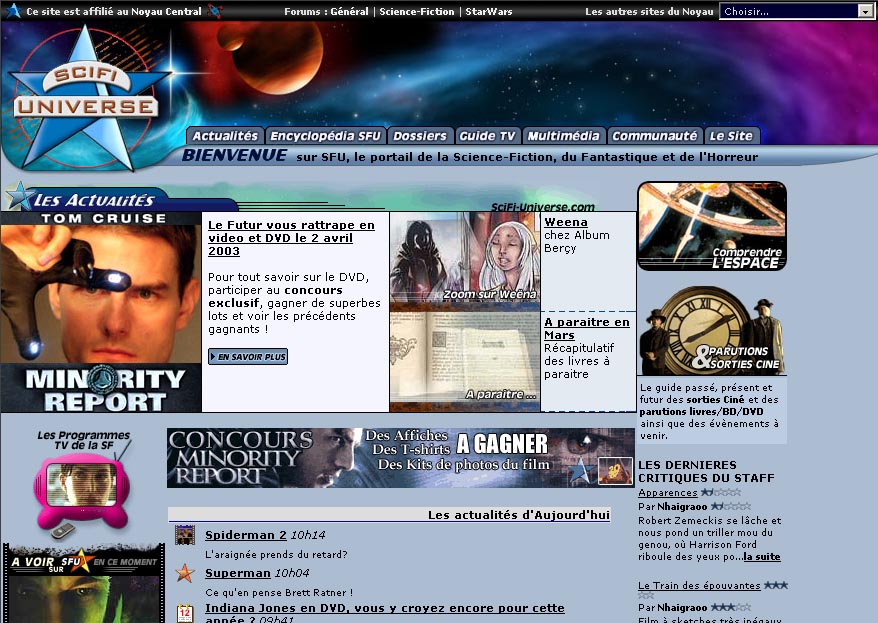
Task: Click the 'Les dernières critiques du staff' heading
Action: click(x=706, y=471)
